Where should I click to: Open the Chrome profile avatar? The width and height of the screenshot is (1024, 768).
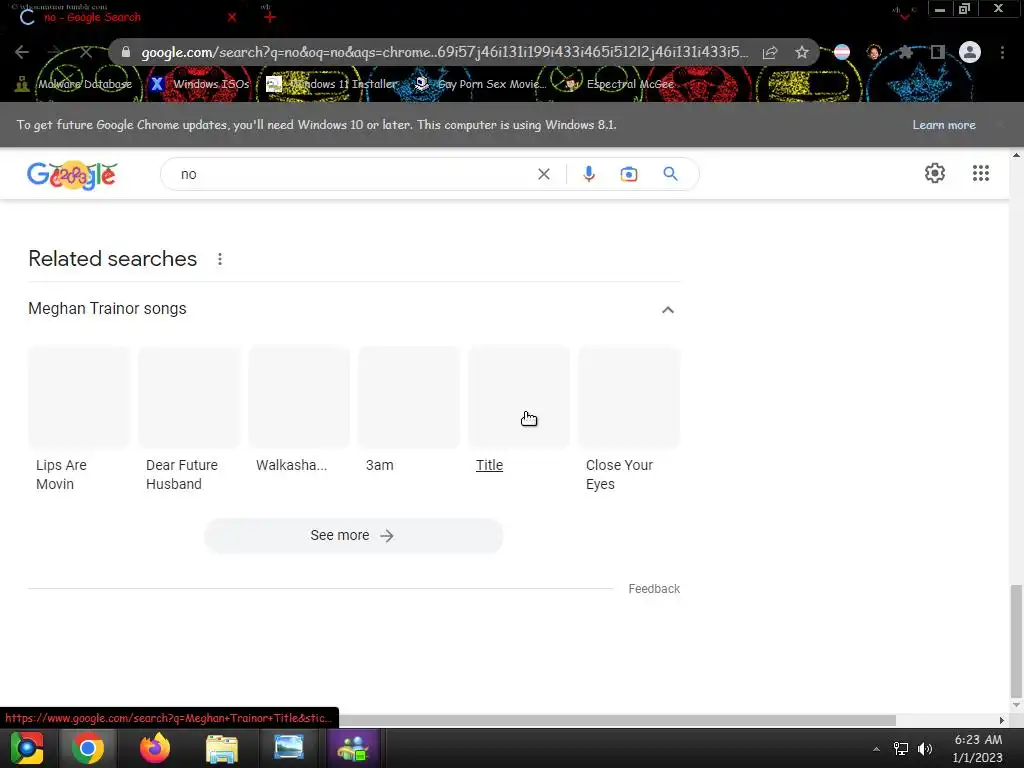click(x=970, y=52)
